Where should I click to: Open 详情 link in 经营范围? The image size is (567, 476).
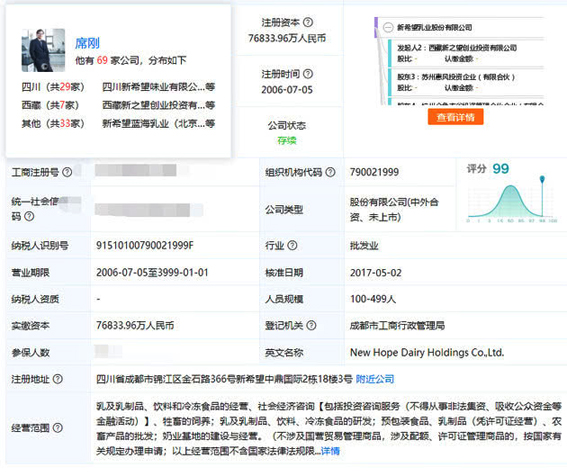[330, 451]
